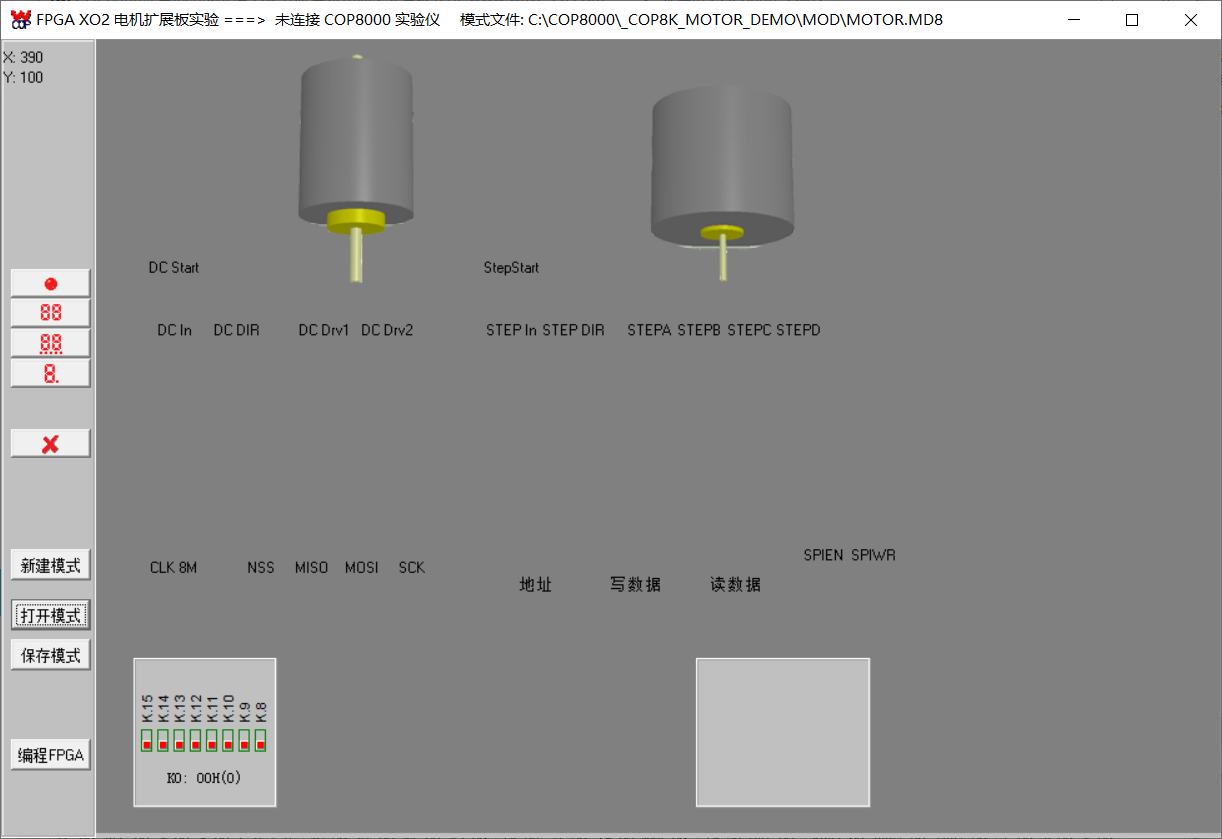Screen dimensions: 1222x839
Task: Flip the K10 DIP switch
Action: [228, 741]
